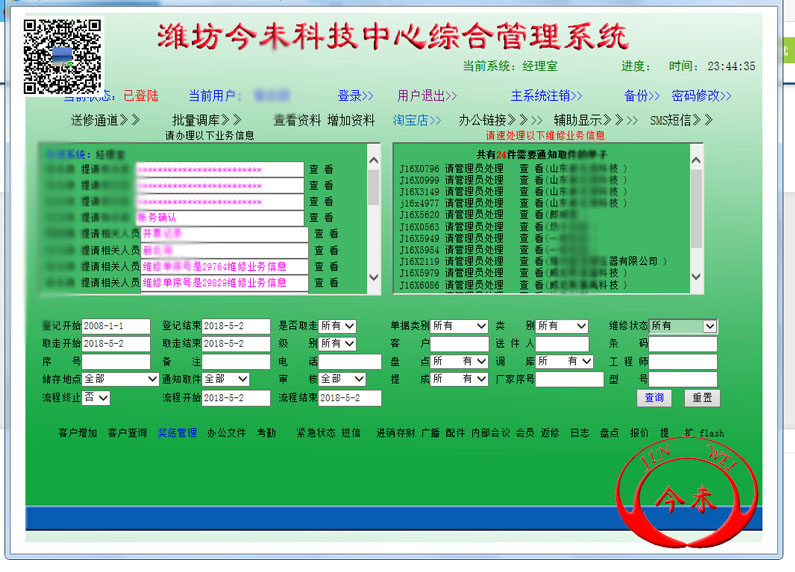The image size is (795, 572).
Task: Click the 登记开始 date input field
Action: pyautogui.click(x=116, y=326)
